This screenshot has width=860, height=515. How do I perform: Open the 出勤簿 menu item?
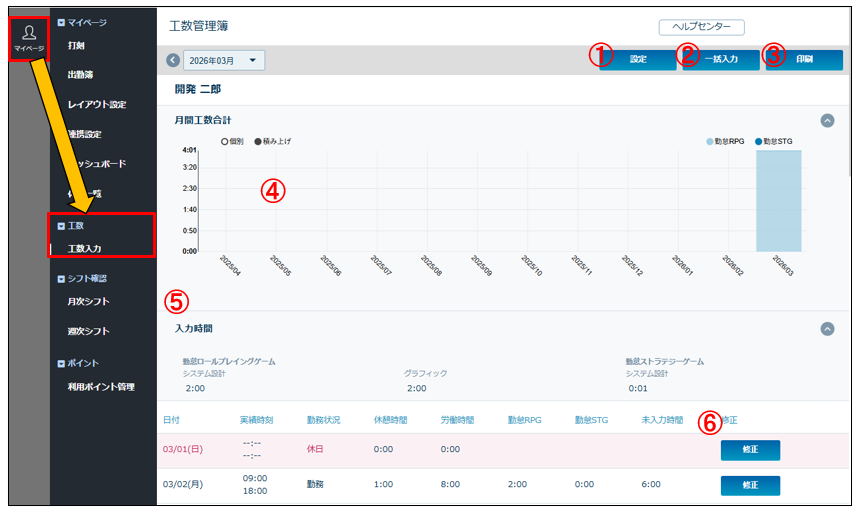80,75
